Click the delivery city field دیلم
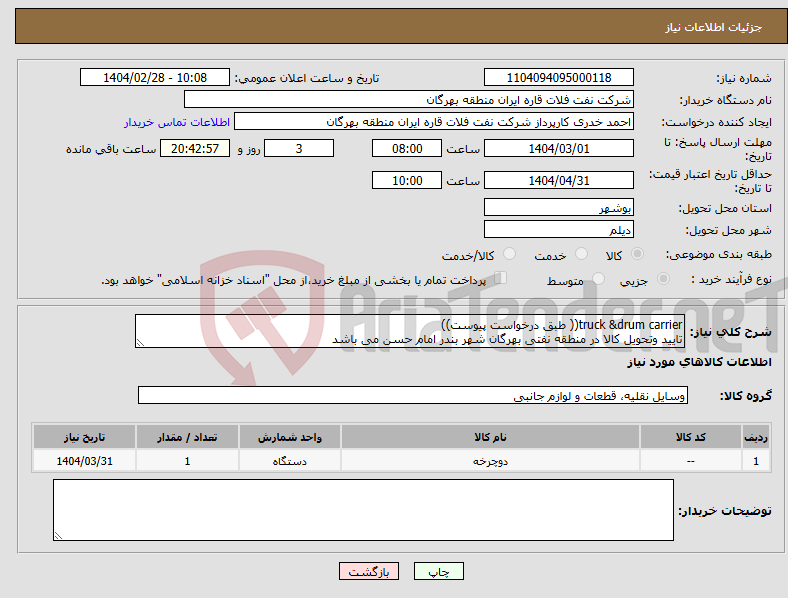 tap(558, 230)
